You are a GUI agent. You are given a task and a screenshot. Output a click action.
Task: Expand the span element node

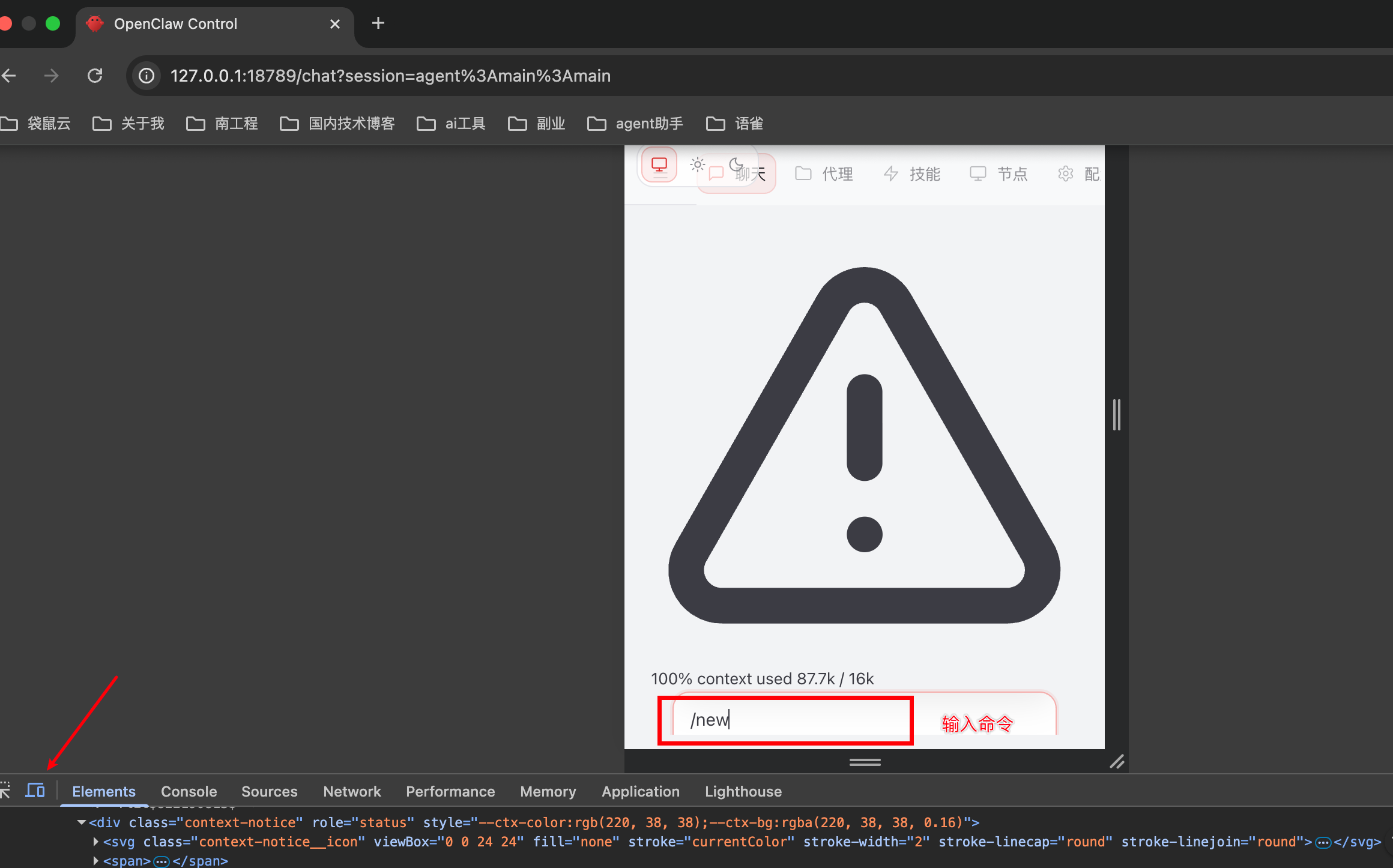(95, 861)
